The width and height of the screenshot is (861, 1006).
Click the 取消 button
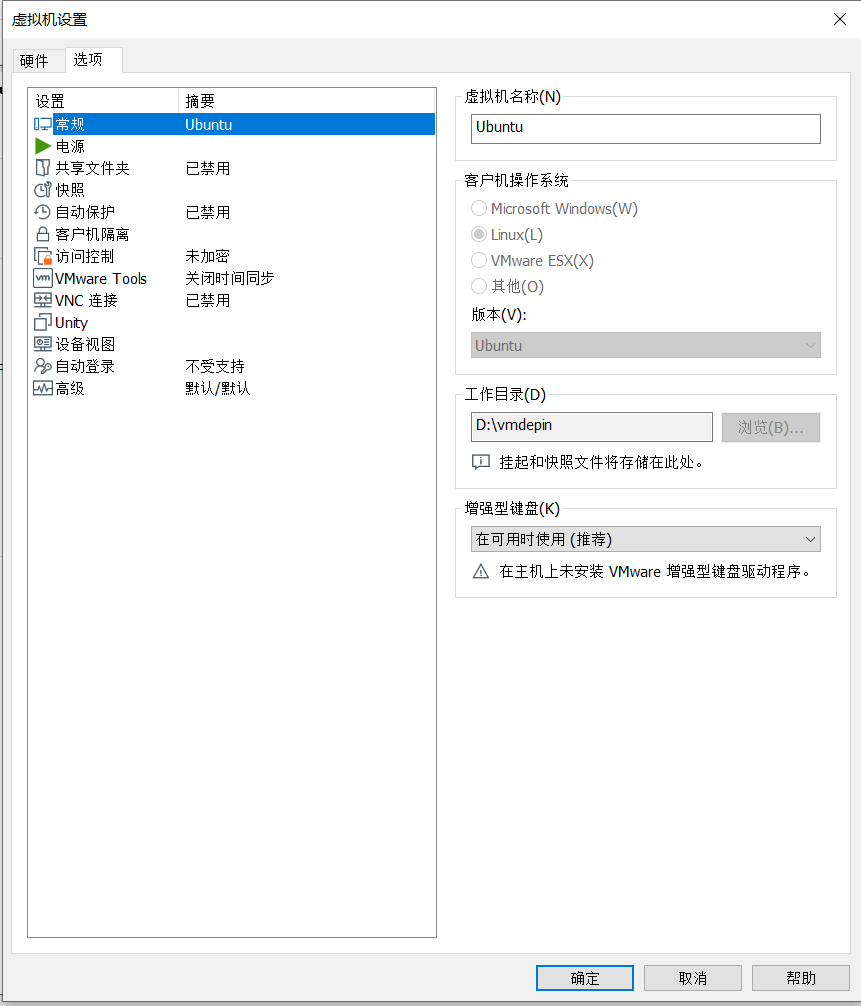tap(693, 978)
